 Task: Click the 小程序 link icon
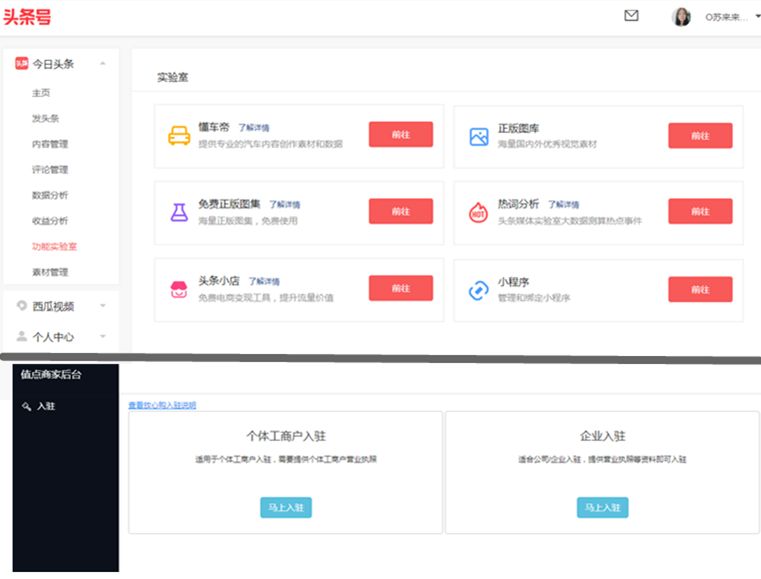[x=479, y=290]
